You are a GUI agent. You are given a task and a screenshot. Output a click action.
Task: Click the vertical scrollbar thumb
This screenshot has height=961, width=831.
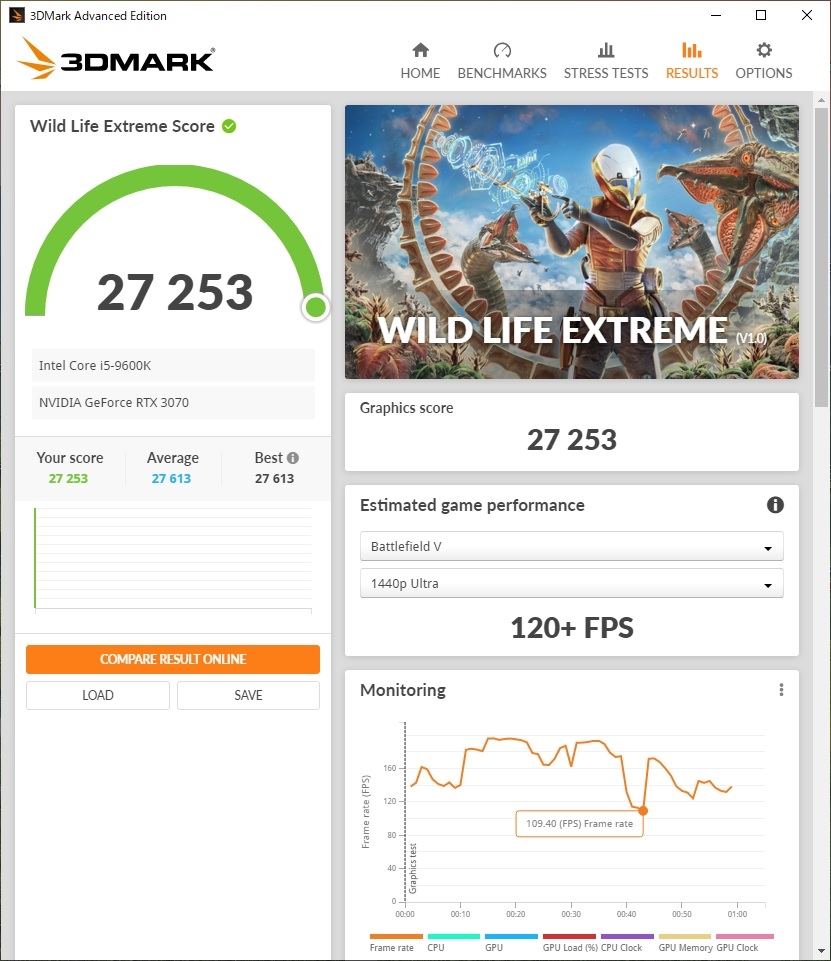click(821, 257)
